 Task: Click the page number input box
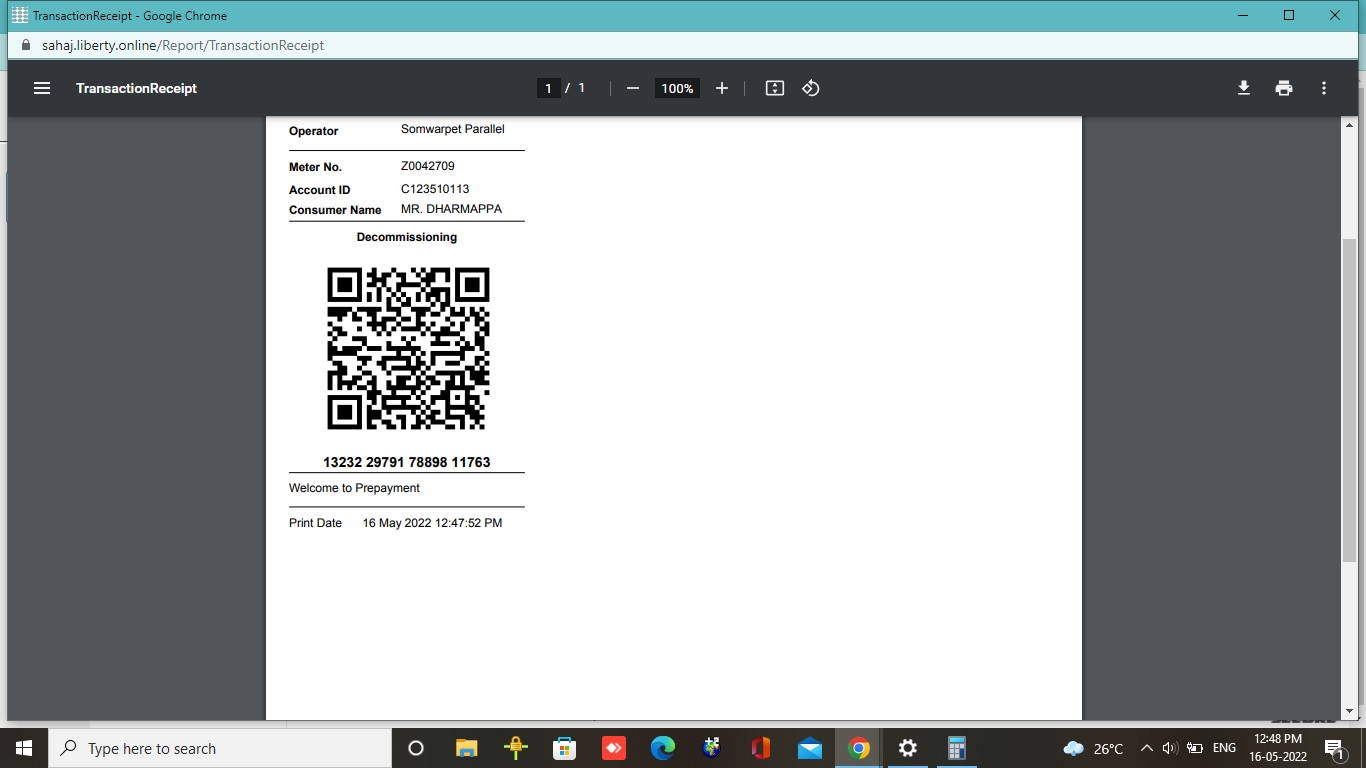[x=548, y=88]
